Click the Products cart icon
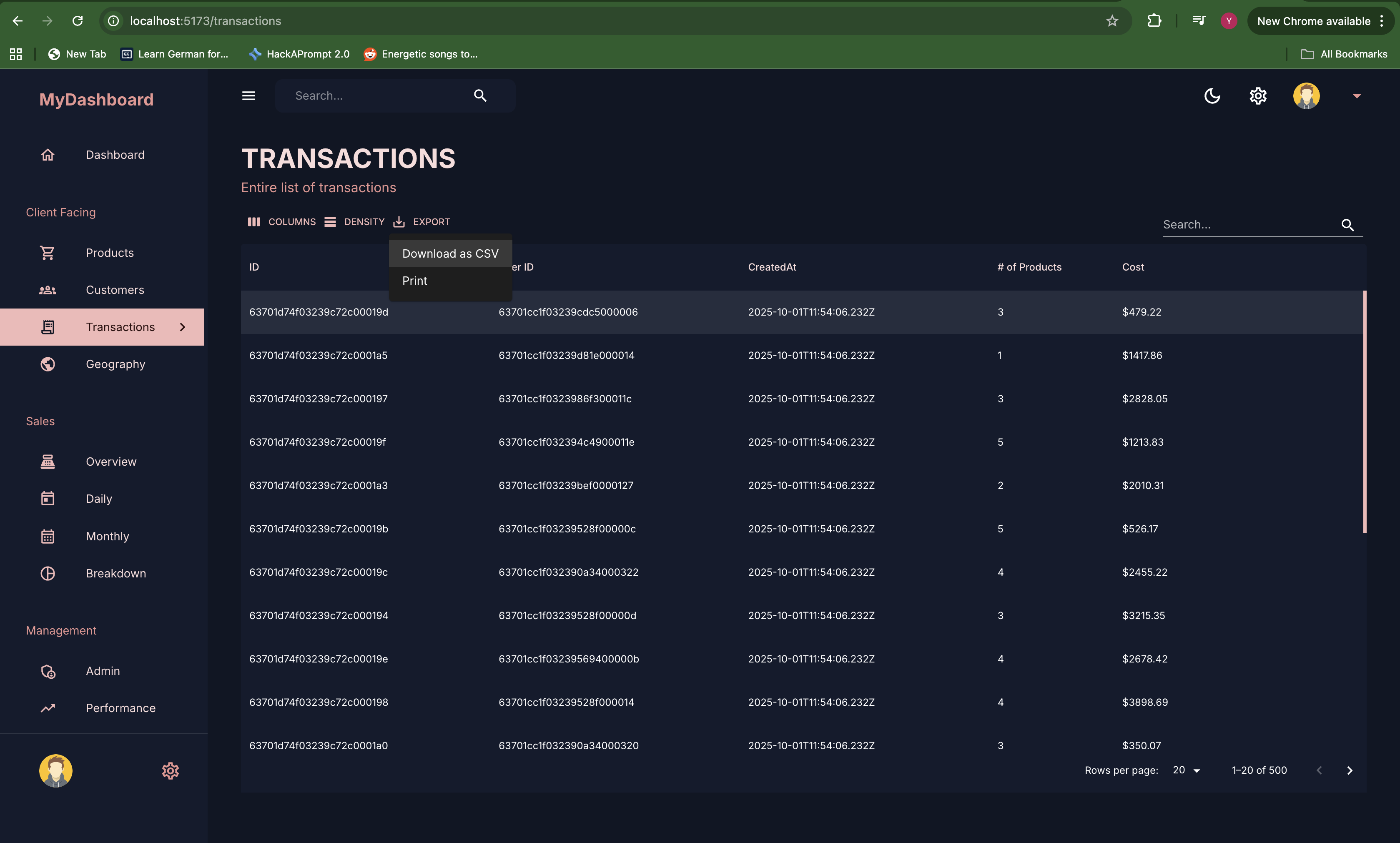Viewport: 1400px width, 843px height. (x=48, y=253)
